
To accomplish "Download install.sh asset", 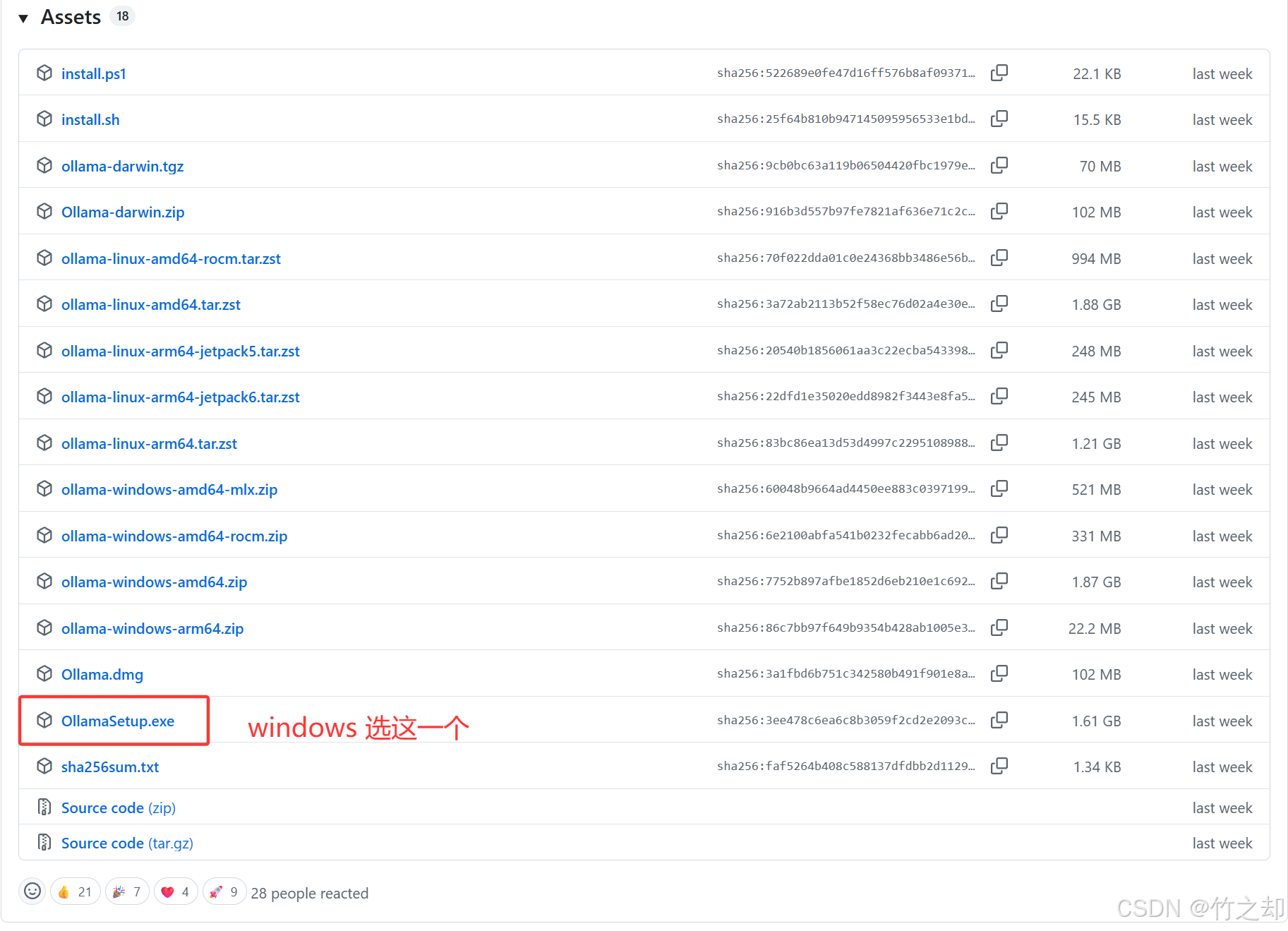I will pos(90,119).
